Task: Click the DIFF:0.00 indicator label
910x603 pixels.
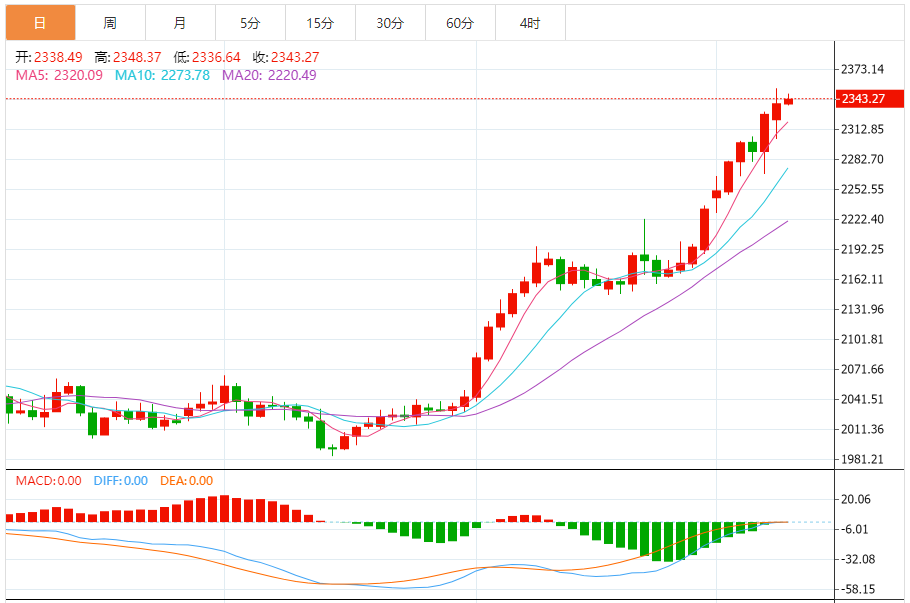Action: [121, 481]
